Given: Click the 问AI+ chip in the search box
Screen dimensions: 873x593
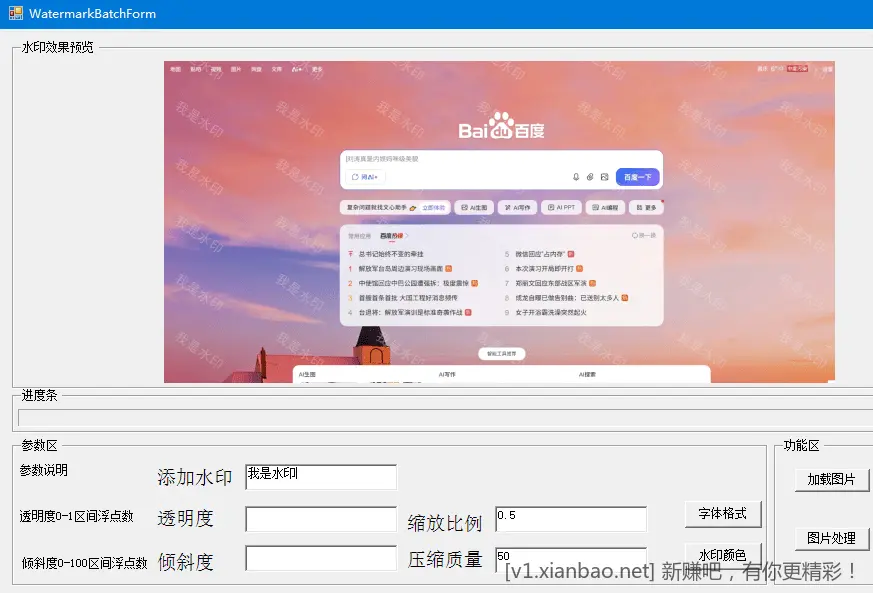Looking at the screenshot, I should tap(367, 177).
